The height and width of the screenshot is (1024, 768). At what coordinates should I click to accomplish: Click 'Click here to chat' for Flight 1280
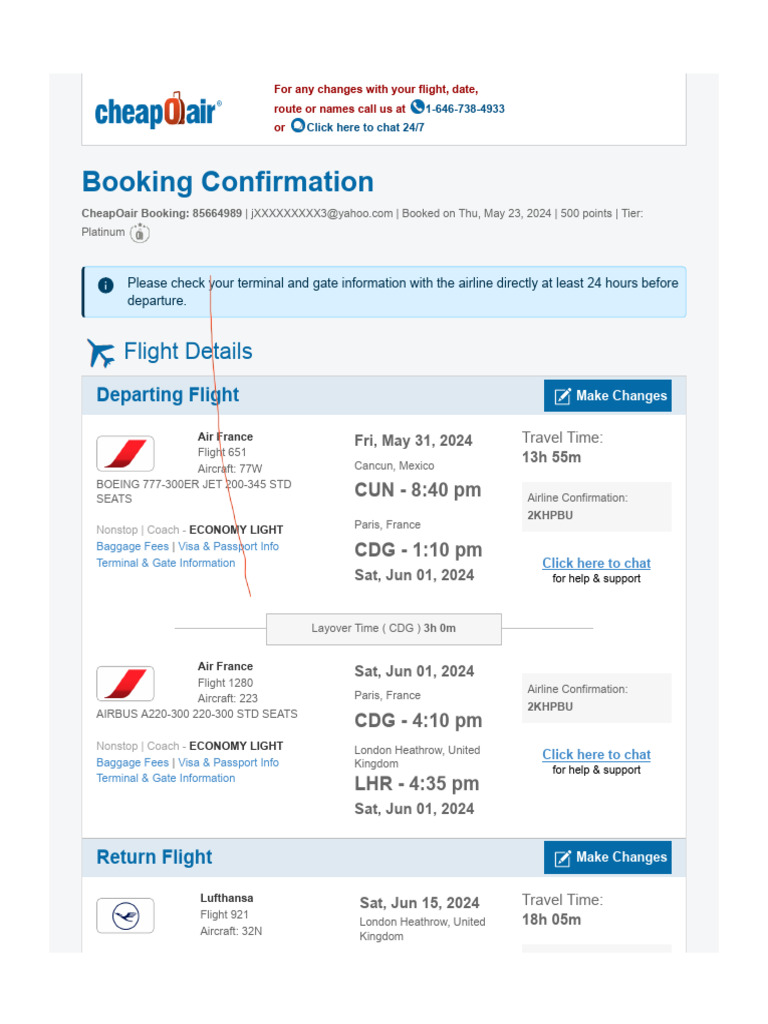(x=596, y=754)
